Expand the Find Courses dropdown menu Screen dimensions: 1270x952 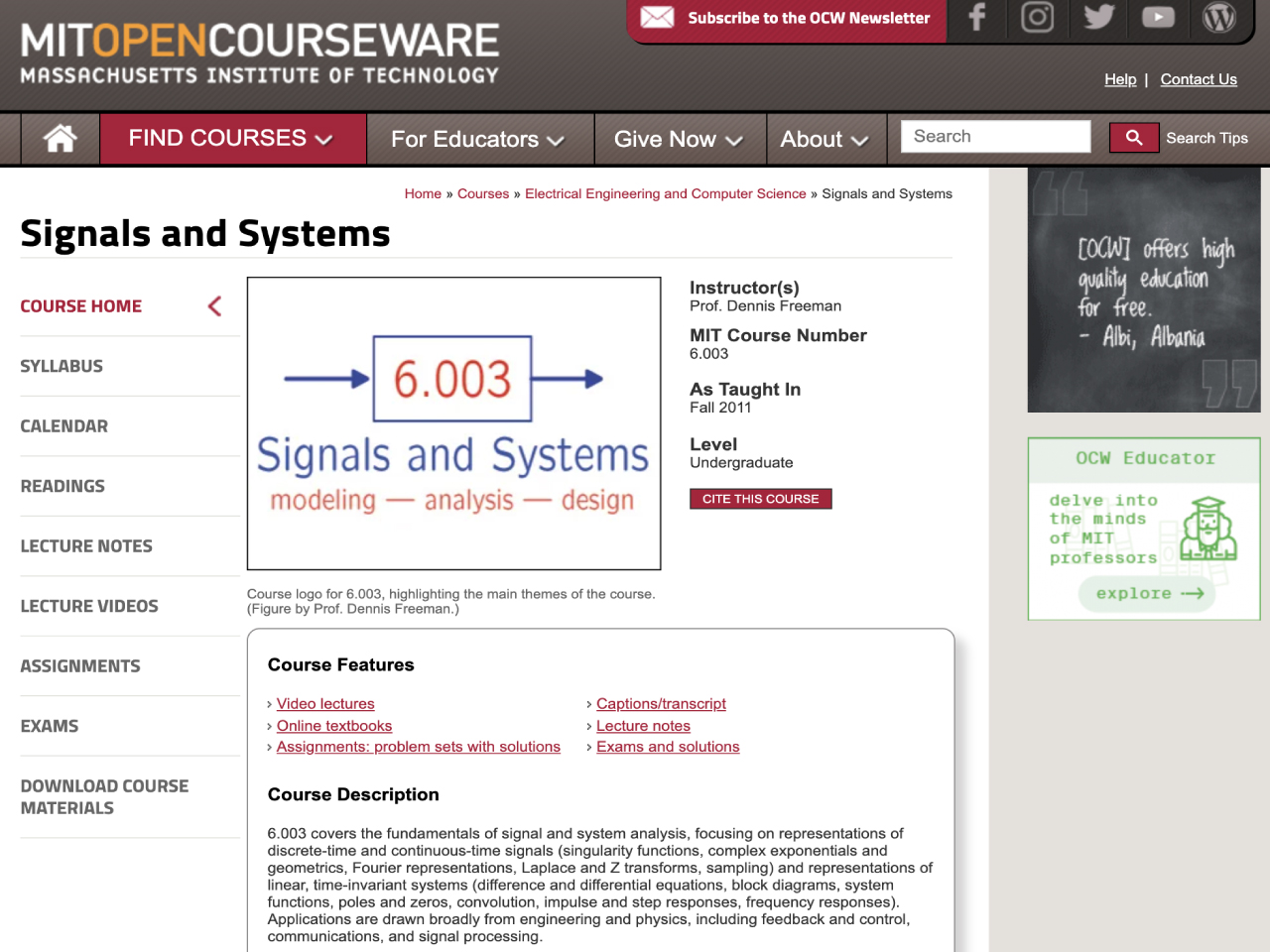(x=232, y=138)
